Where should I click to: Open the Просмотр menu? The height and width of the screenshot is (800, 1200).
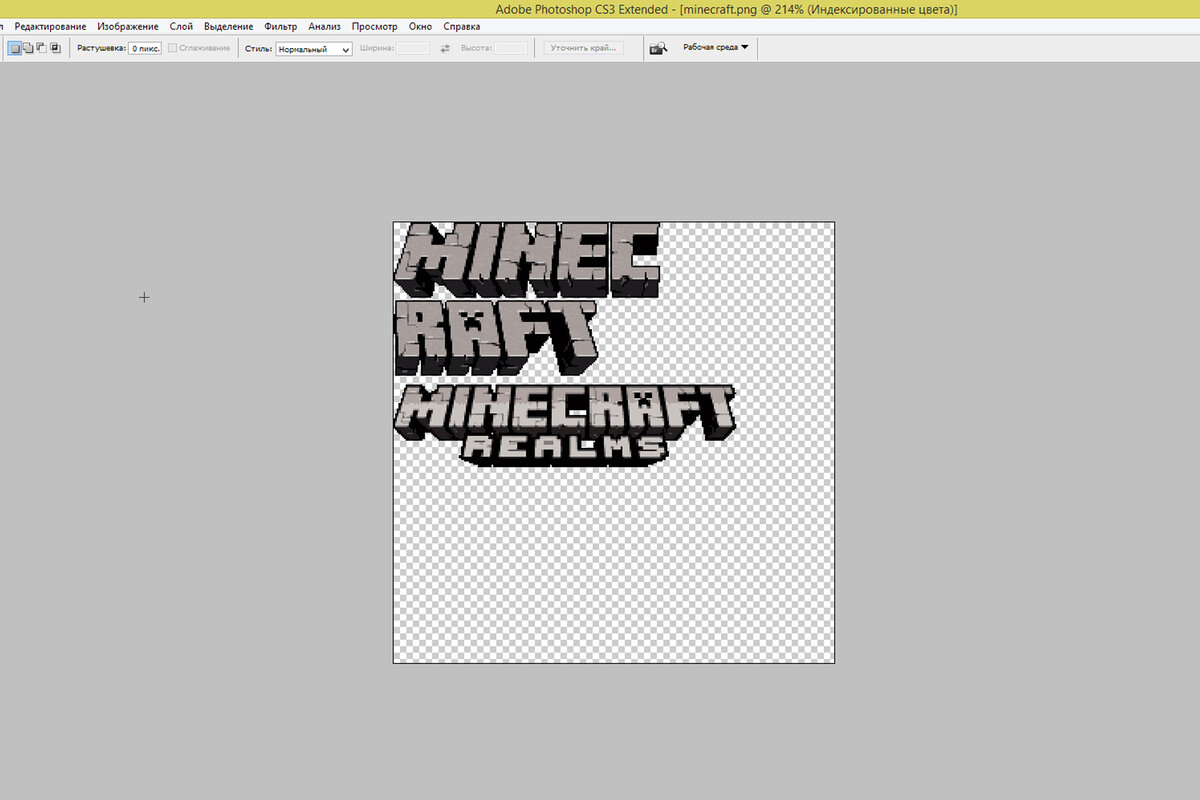pos(374,26)
